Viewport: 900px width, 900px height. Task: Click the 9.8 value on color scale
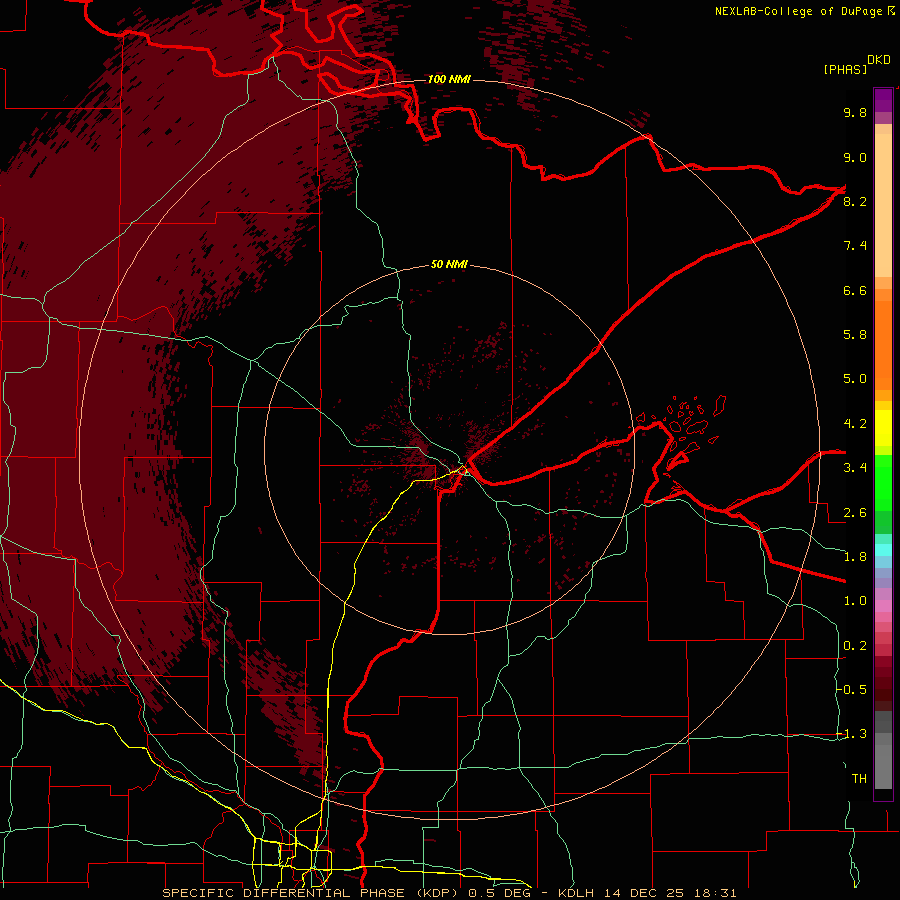tap(855, 112)
